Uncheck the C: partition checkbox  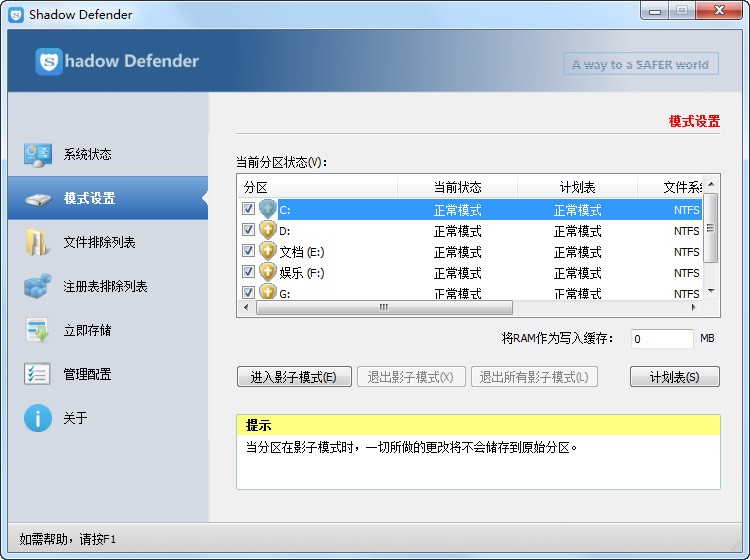coord(248,209)
